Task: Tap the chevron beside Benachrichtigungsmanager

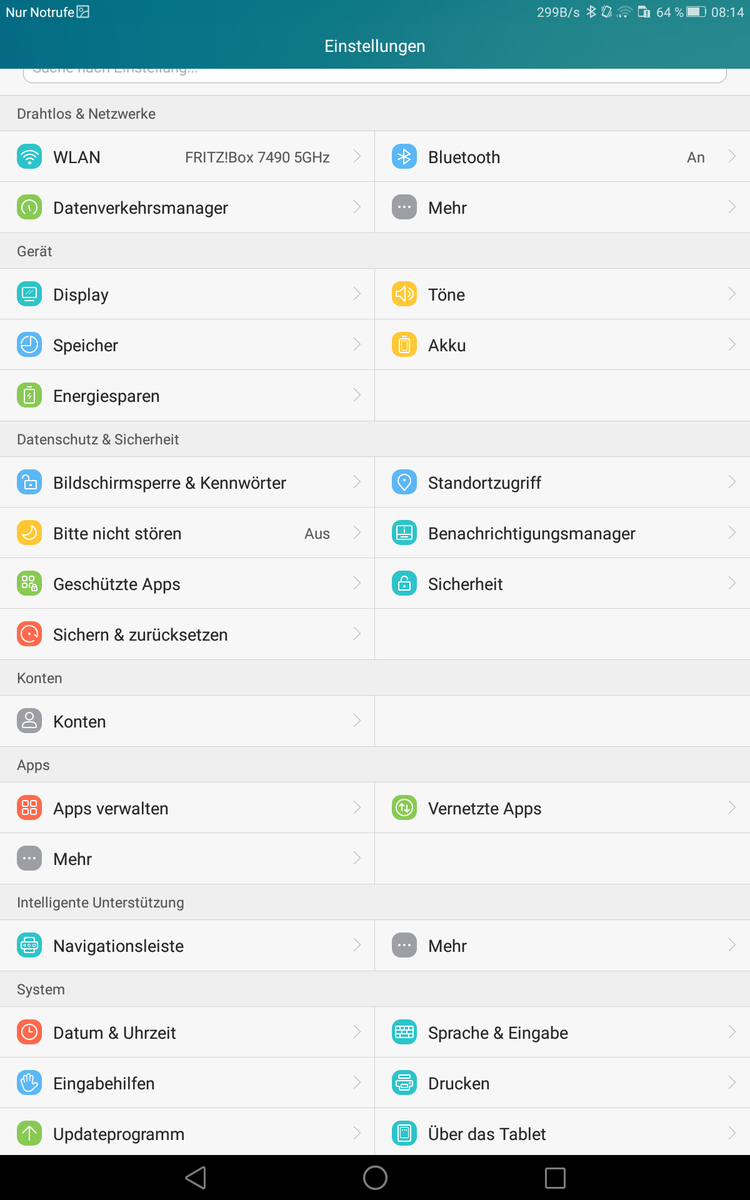Action: [732, 533]
